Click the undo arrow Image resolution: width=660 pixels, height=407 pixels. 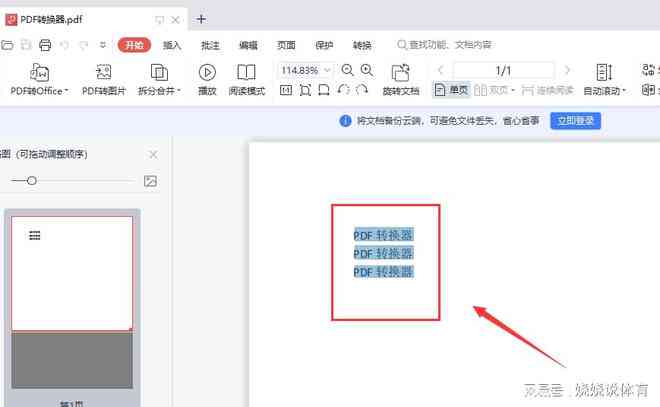(64, 45)
